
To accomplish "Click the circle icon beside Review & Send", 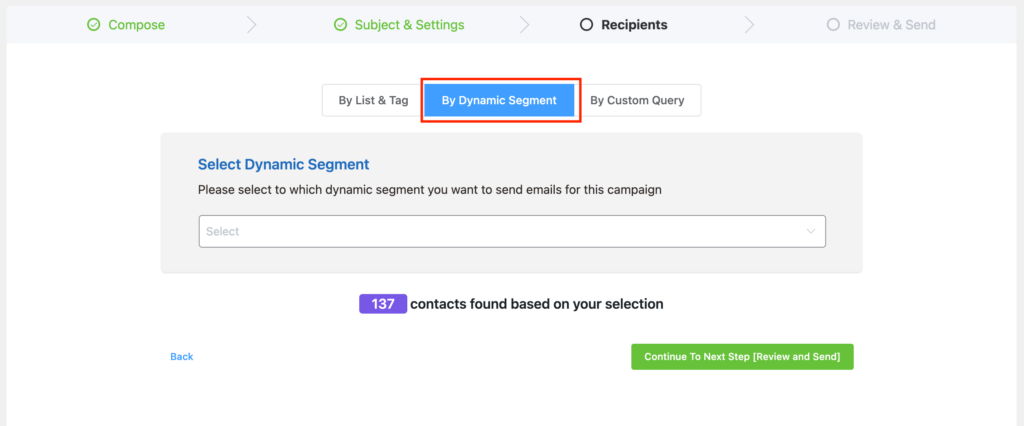I will (833, 25).
